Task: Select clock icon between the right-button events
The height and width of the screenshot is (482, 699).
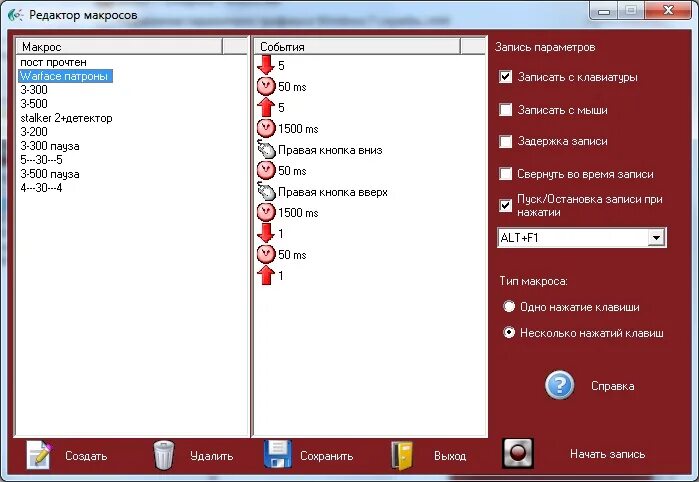Action: [266, 170]
